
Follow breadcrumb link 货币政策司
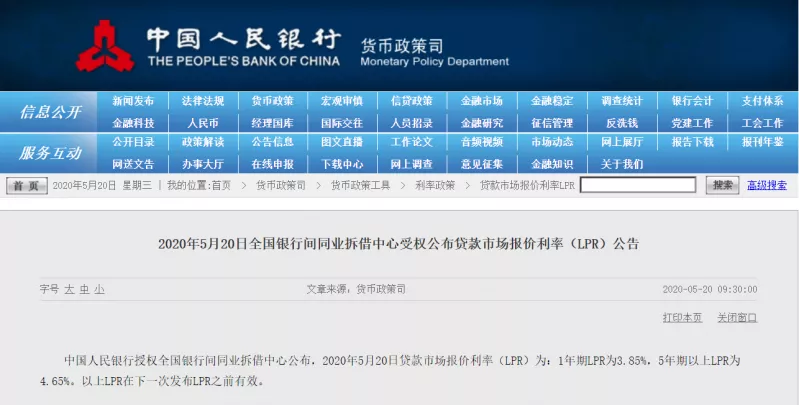tap(281, 185)
